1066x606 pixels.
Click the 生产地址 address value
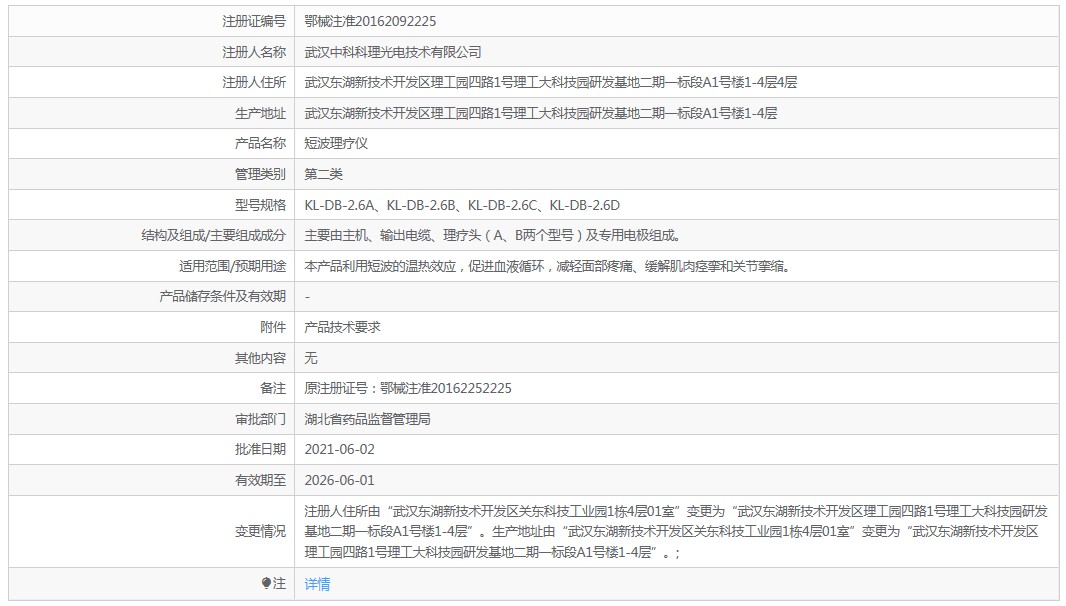540,113
